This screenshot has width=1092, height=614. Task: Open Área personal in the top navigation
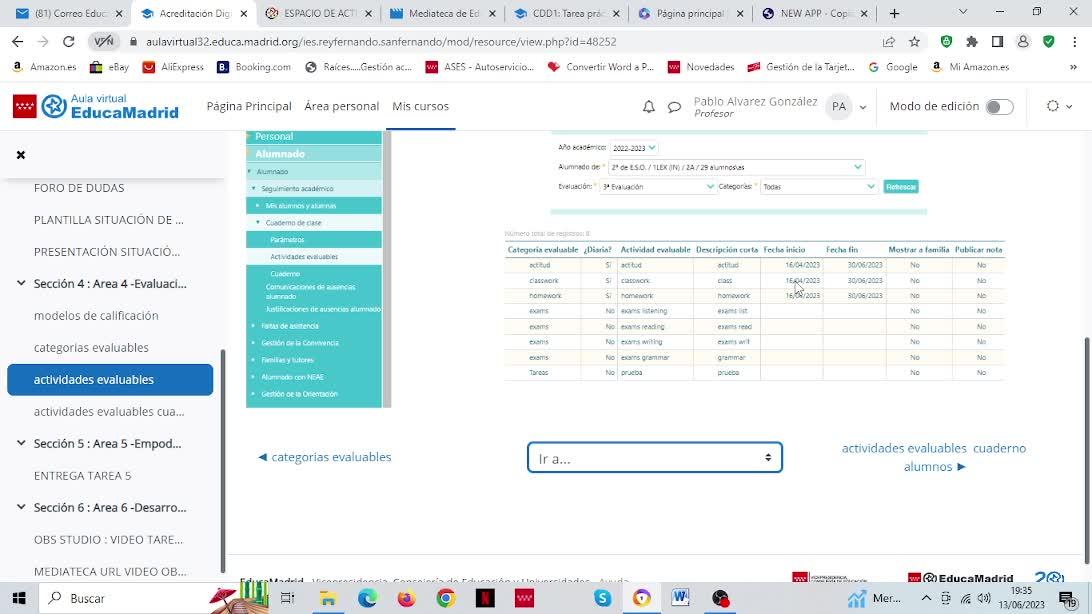(x=341, y=107)
